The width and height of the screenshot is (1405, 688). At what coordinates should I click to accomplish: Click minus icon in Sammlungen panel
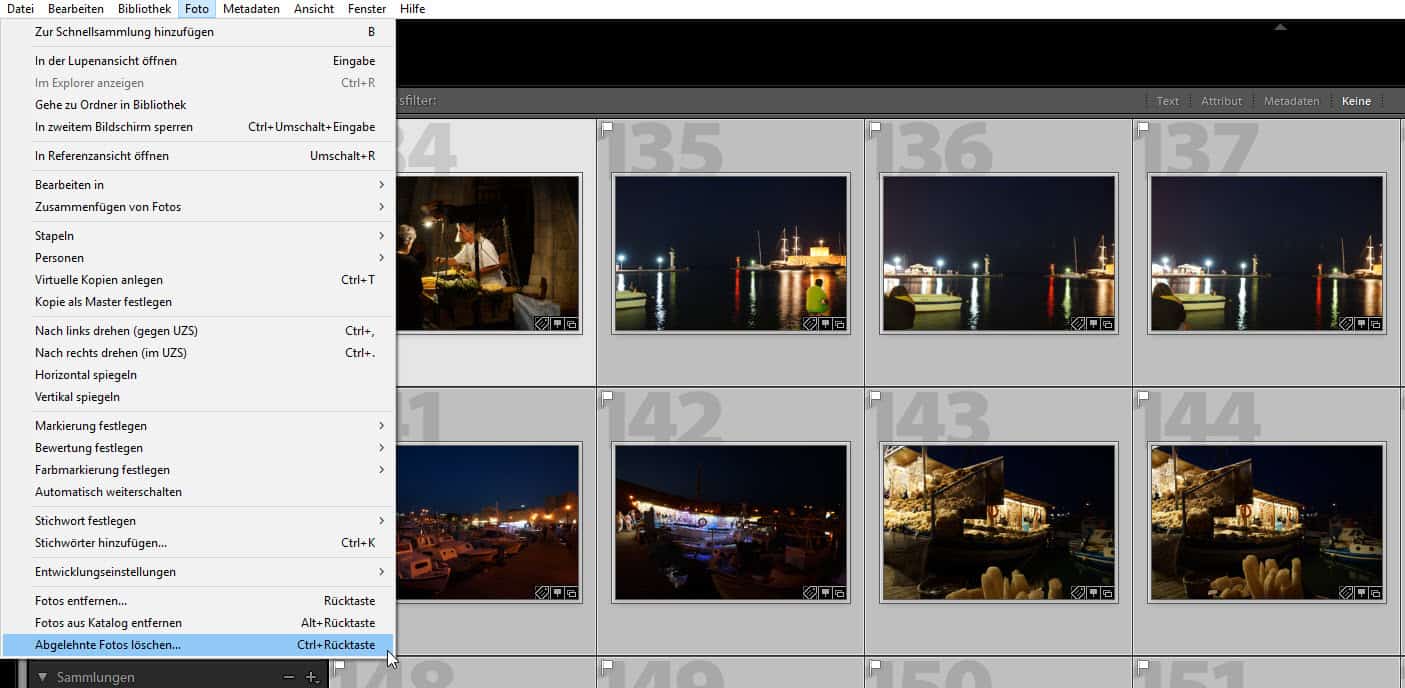point(289,677)
